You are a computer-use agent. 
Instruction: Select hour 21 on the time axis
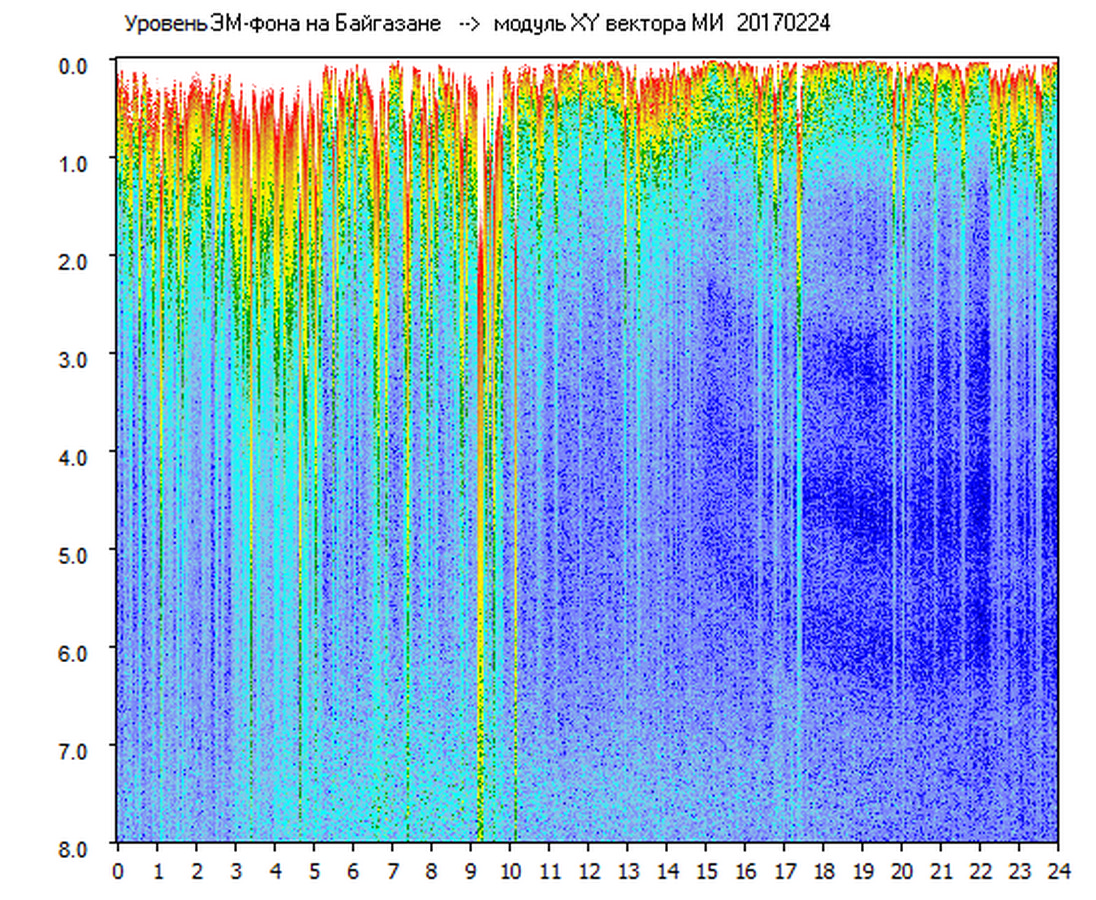coord(941,871)
